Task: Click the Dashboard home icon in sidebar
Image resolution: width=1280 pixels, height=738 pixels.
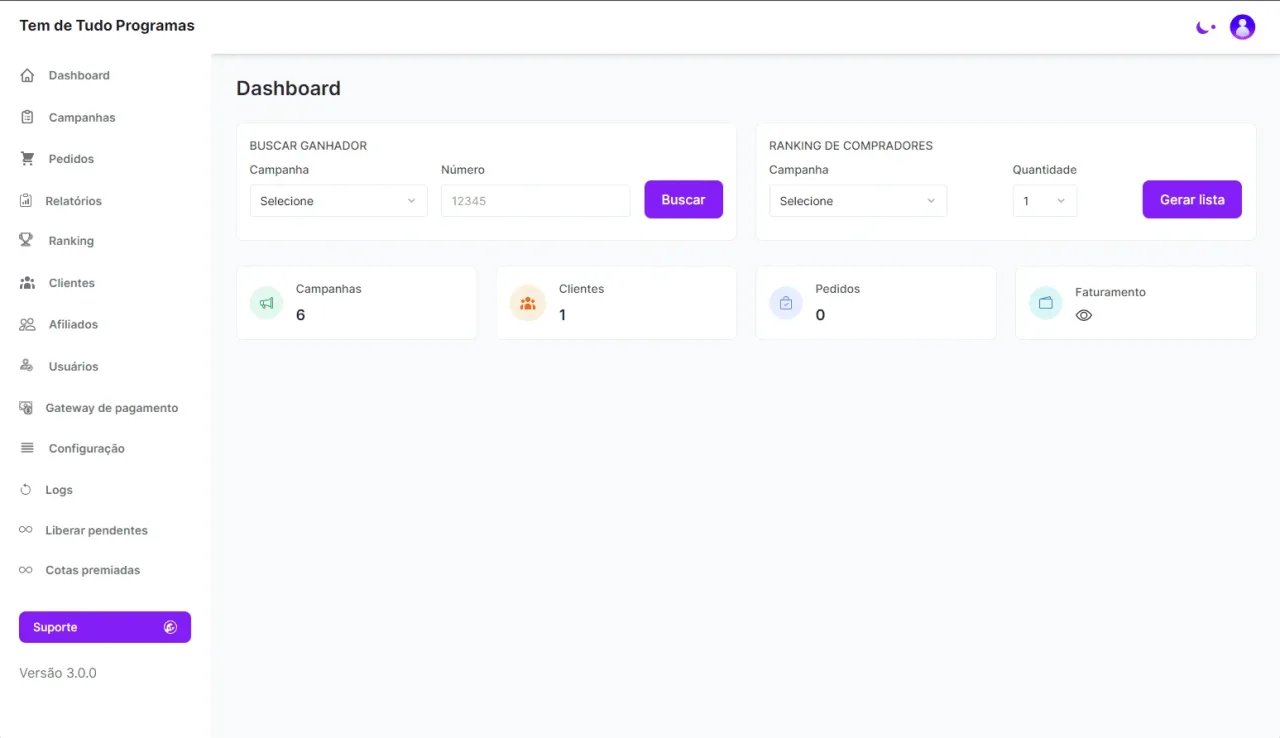Action: click(x=27, y=75)
